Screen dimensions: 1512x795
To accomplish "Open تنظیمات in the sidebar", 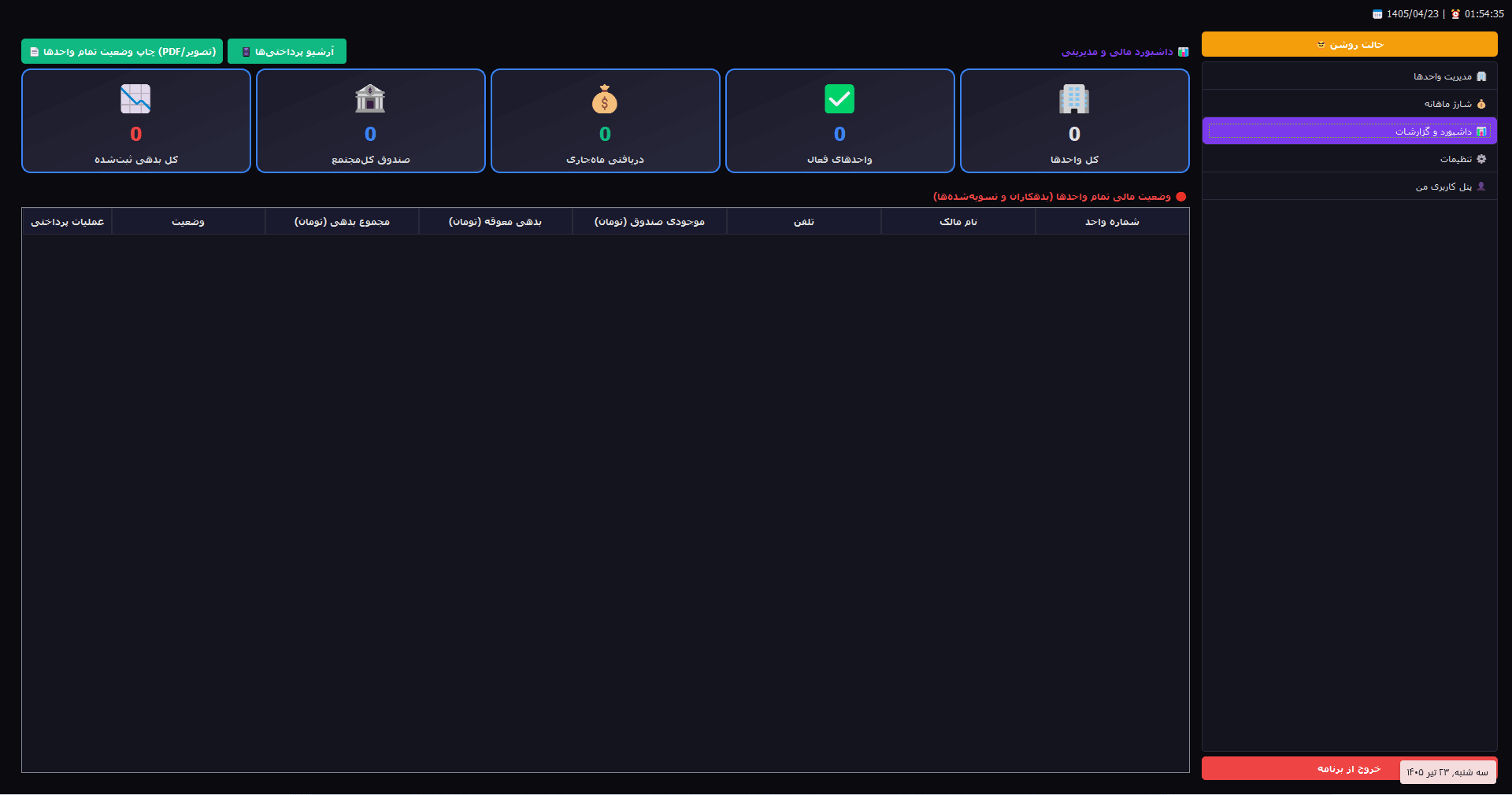I will tap(1349, 159).
